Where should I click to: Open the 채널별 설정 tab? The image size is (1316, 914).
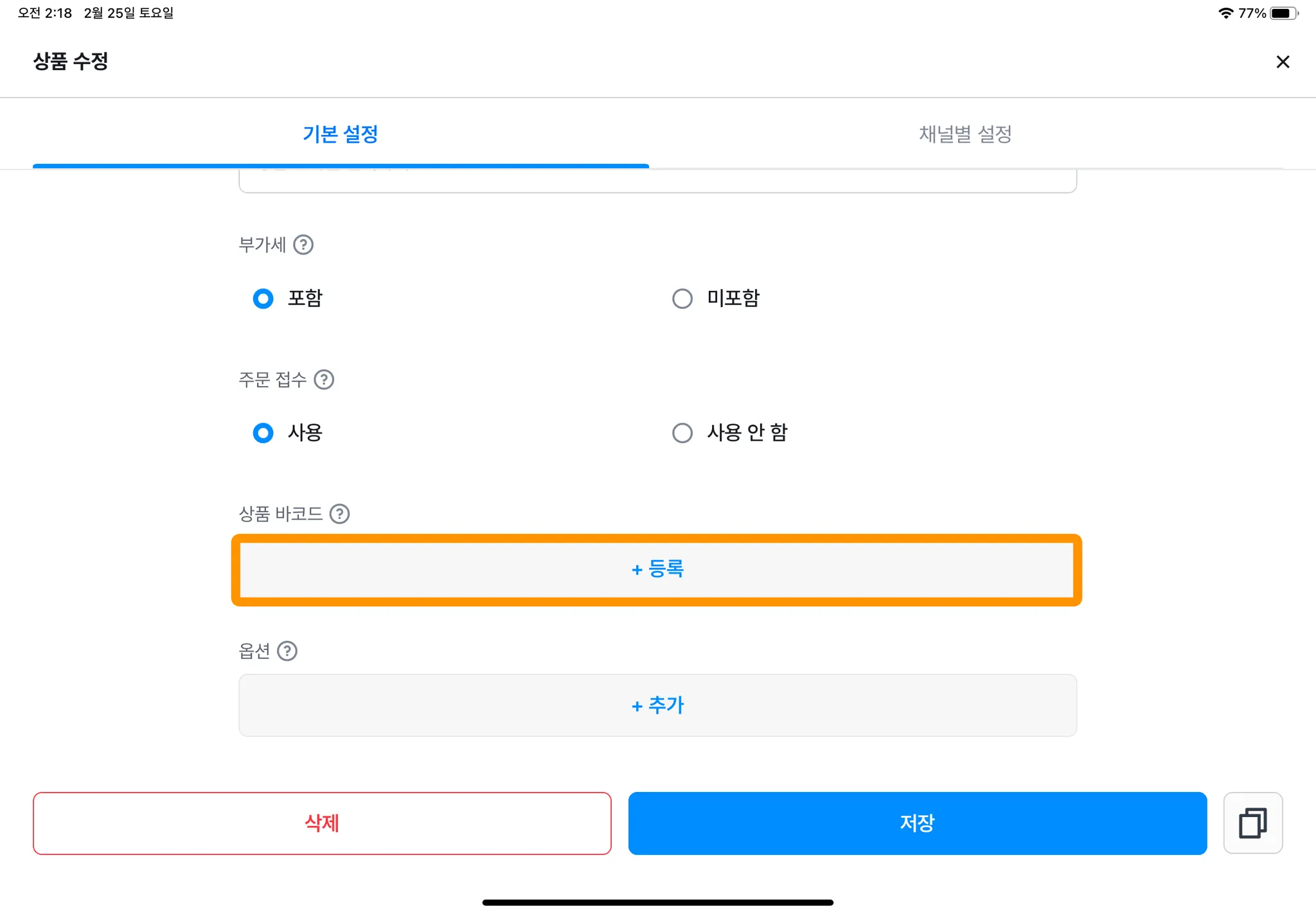[x=965, y=134]
